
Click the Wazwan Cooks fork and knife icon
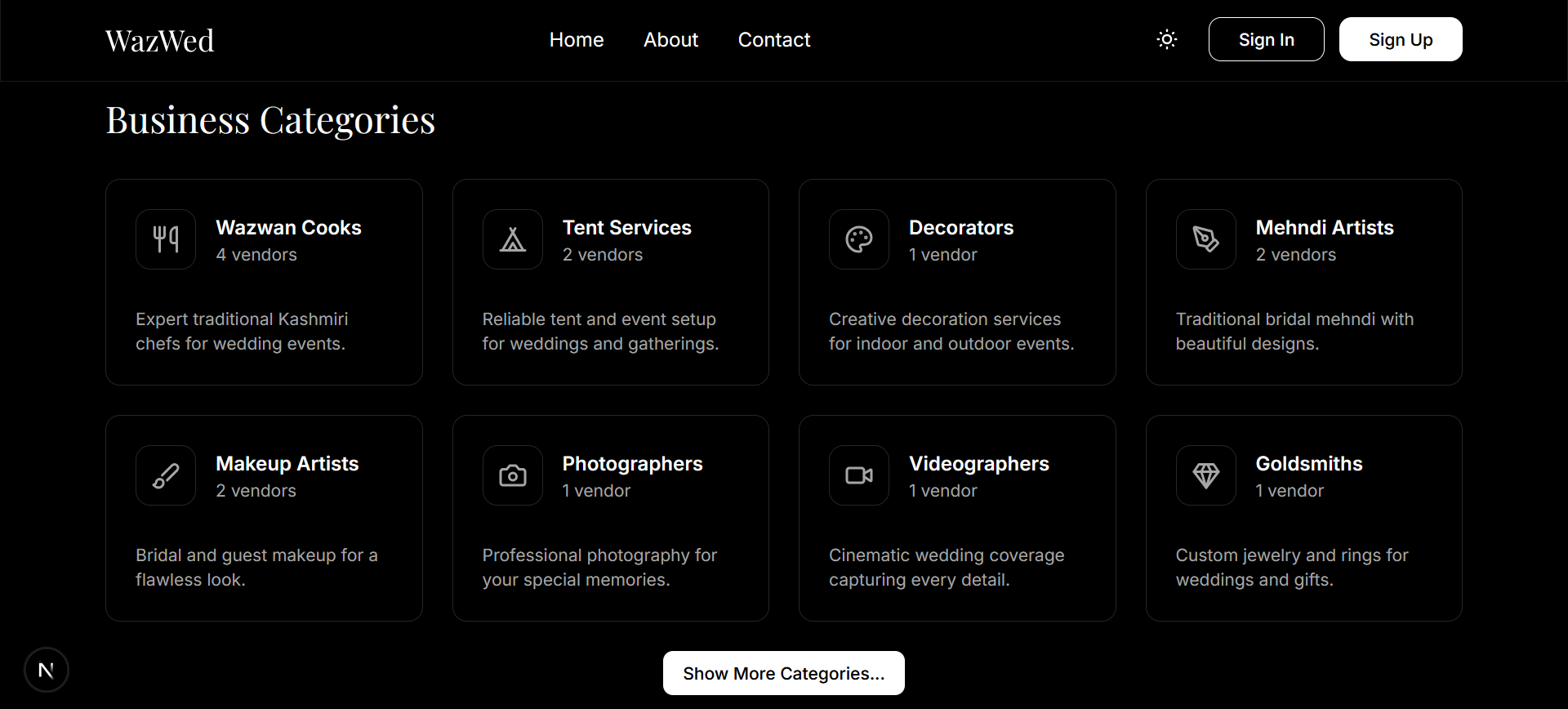(166, 239)
